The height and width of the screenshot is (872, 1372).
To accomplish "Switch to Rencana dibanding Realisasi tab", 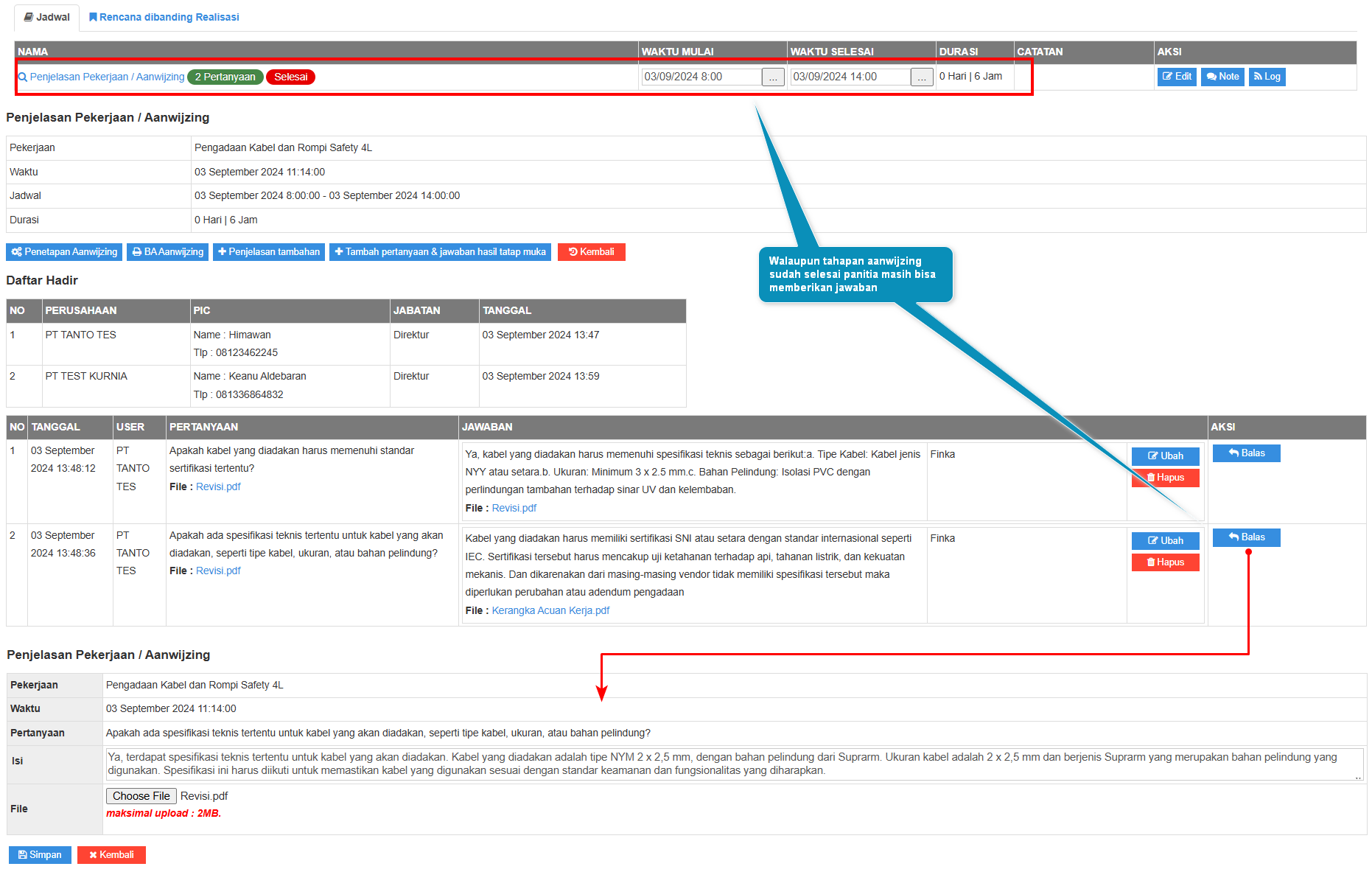I will point(164,17).
